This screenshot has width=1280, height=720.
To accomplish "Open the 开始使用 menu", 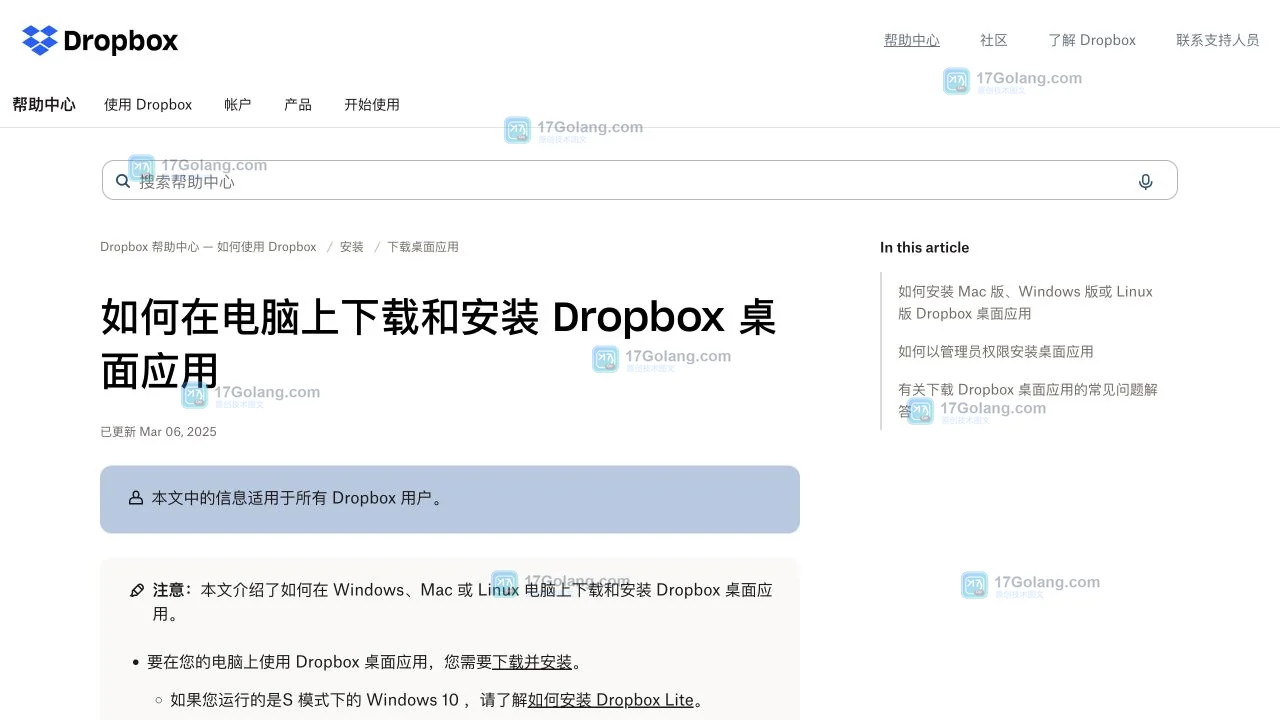I will coord(372,104).
